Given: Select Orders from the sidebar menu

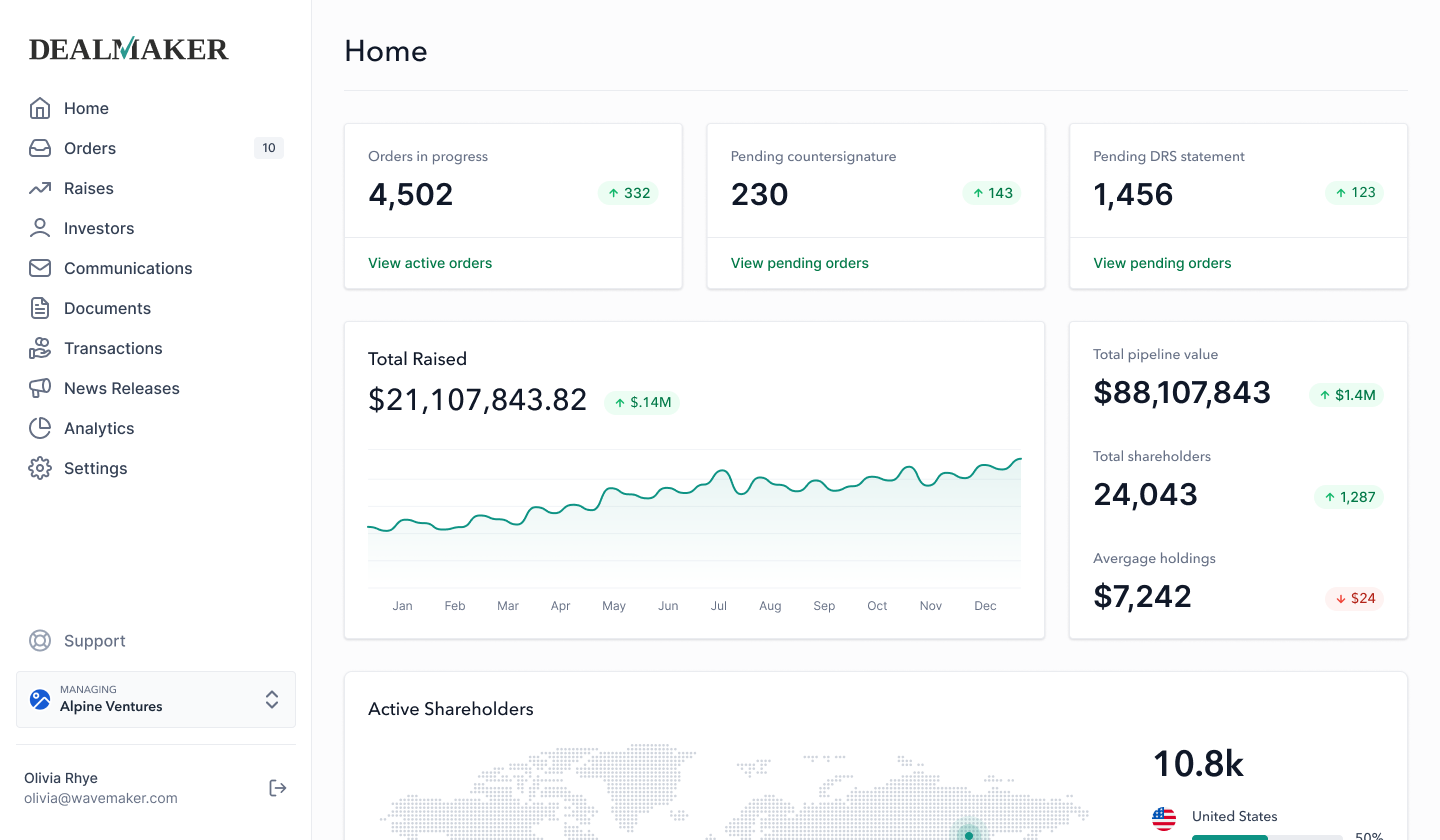Looking at the screenshot, I should (x=91, y=148).
